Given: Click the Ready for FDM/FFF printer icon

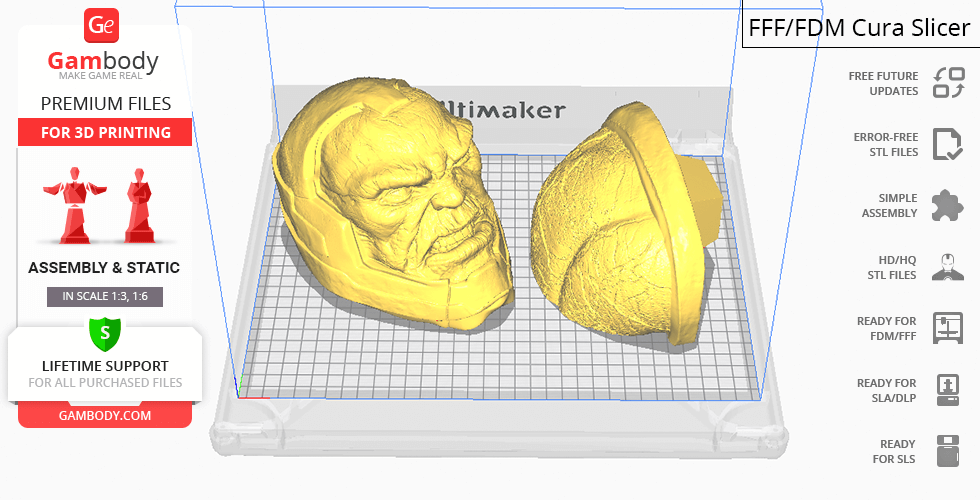Looking at the screenshot, I should tap(947, 328).
